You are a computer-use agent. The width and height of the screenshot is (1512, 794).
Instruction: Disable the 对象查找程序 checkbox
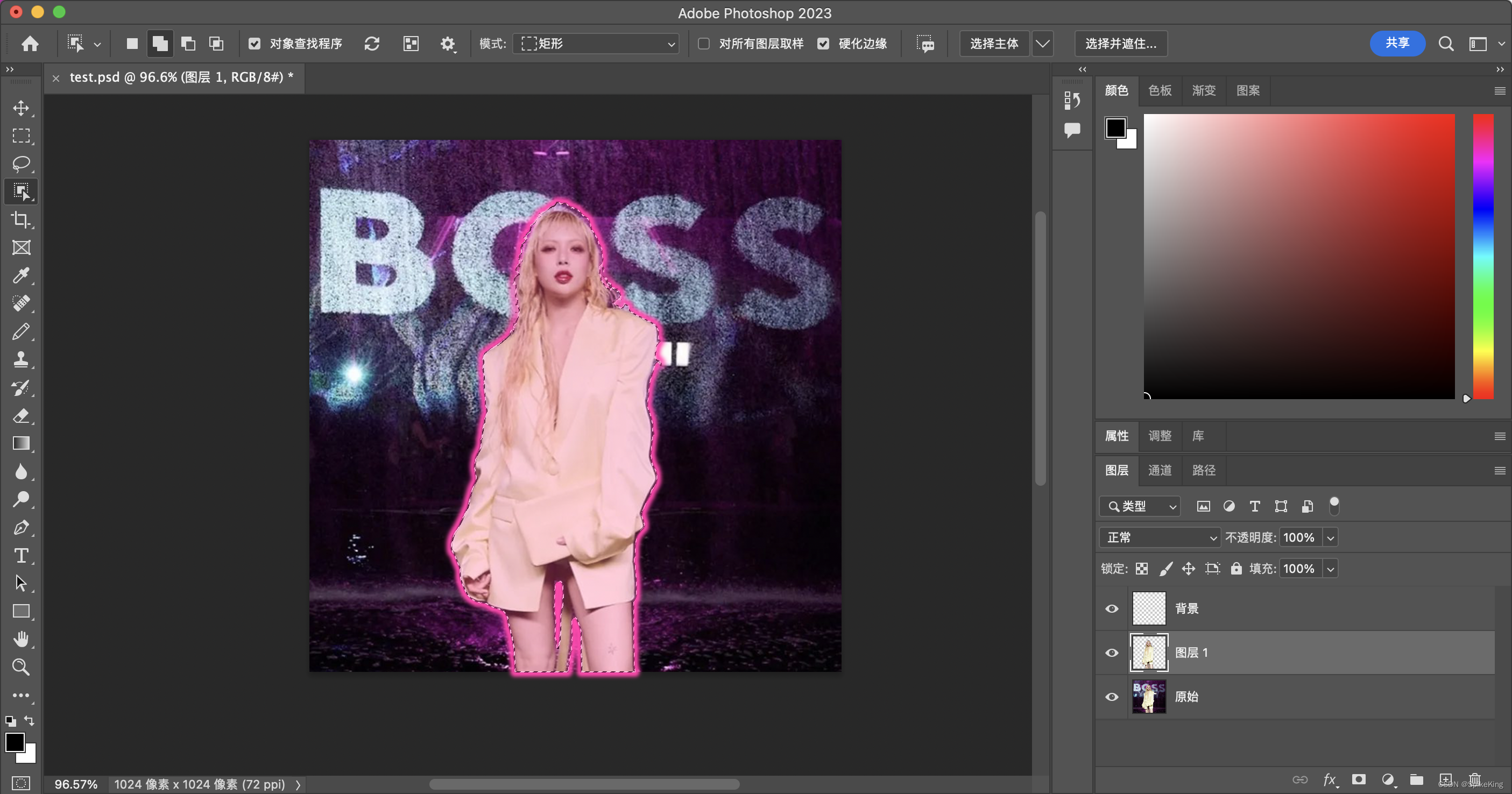pos(254,44)
